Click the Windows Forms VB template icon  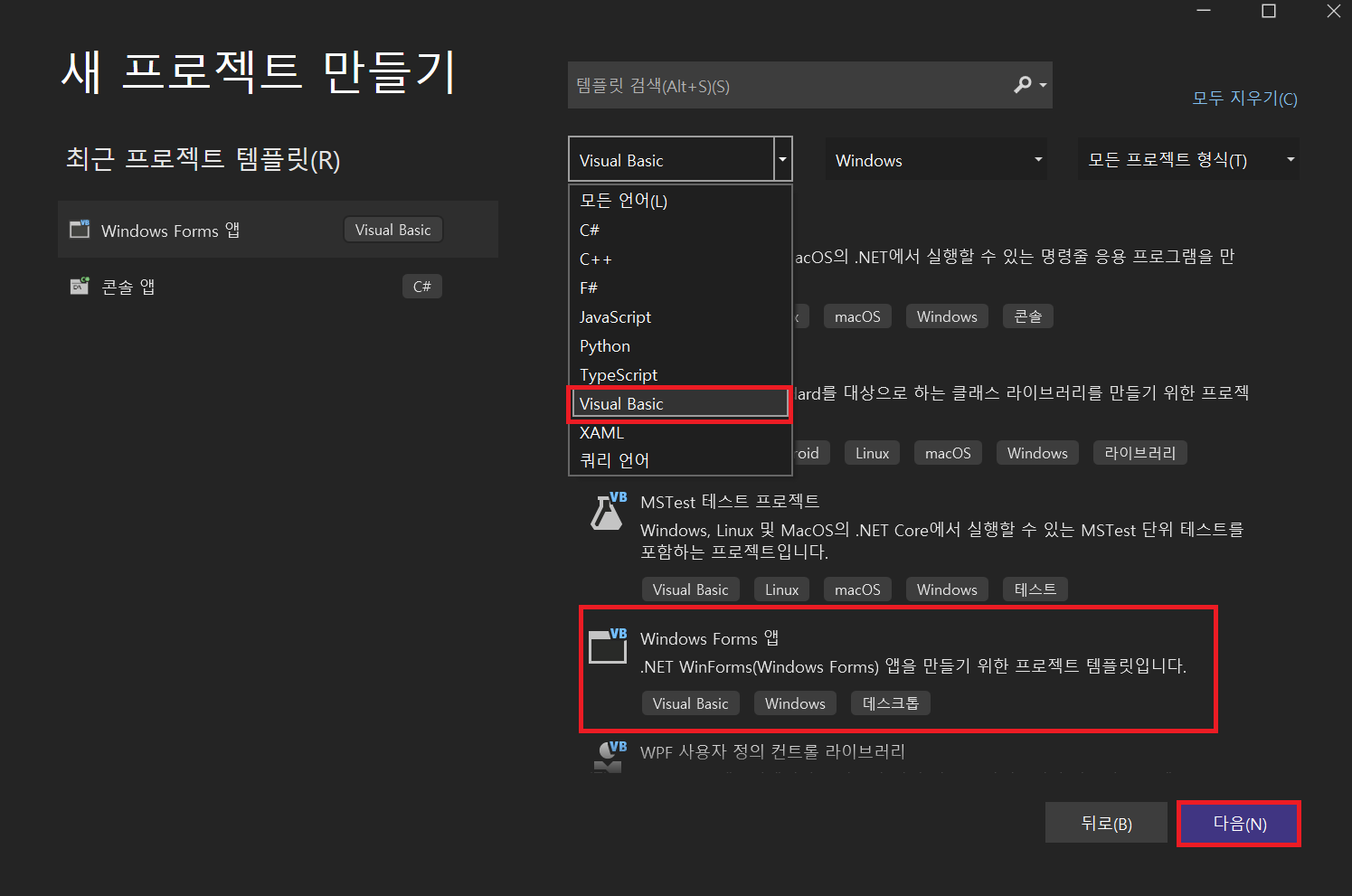pos(609,646)
